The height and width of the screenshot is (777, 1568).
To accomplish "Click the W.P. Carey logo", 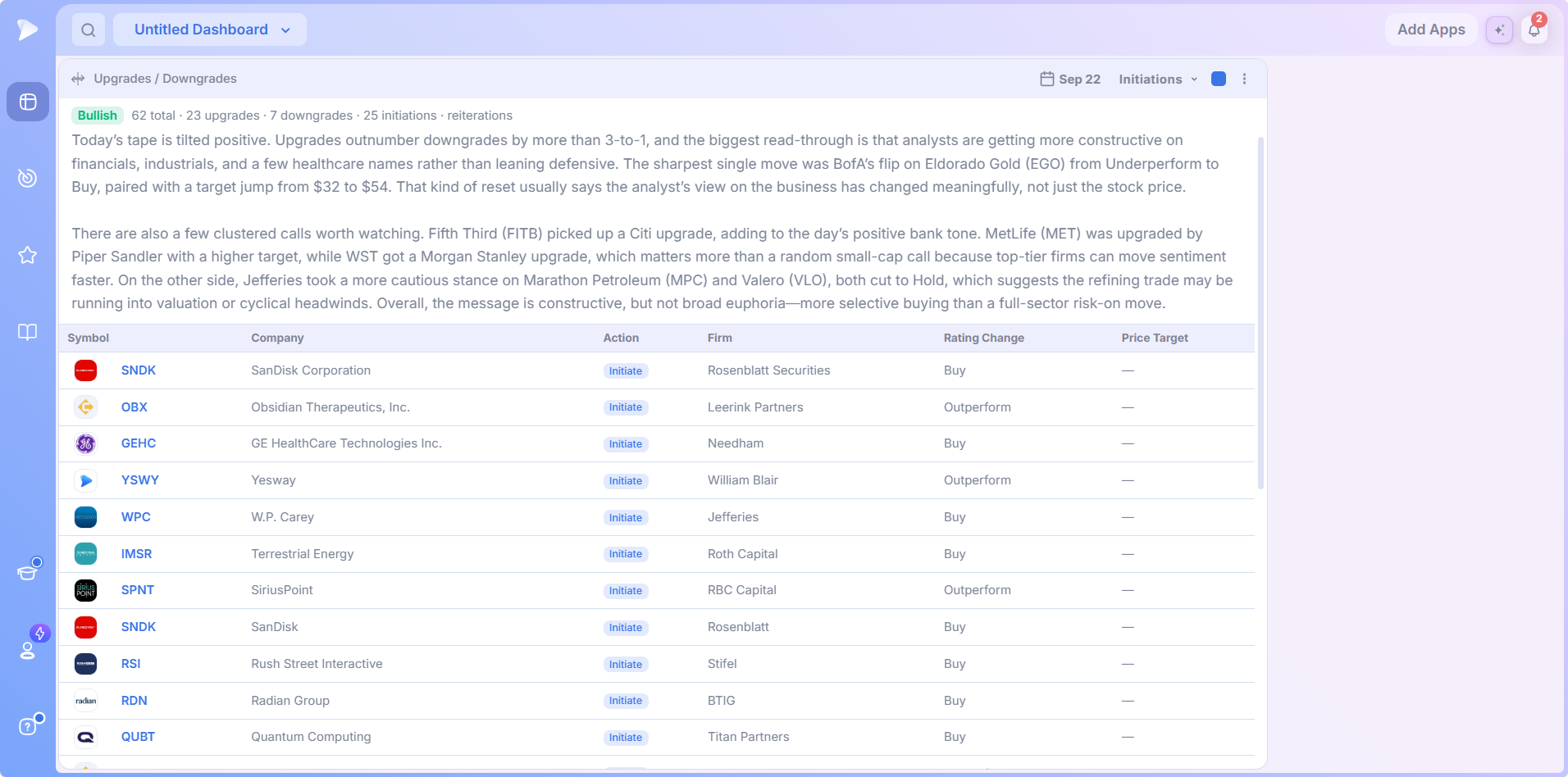I will pos(85,517).
